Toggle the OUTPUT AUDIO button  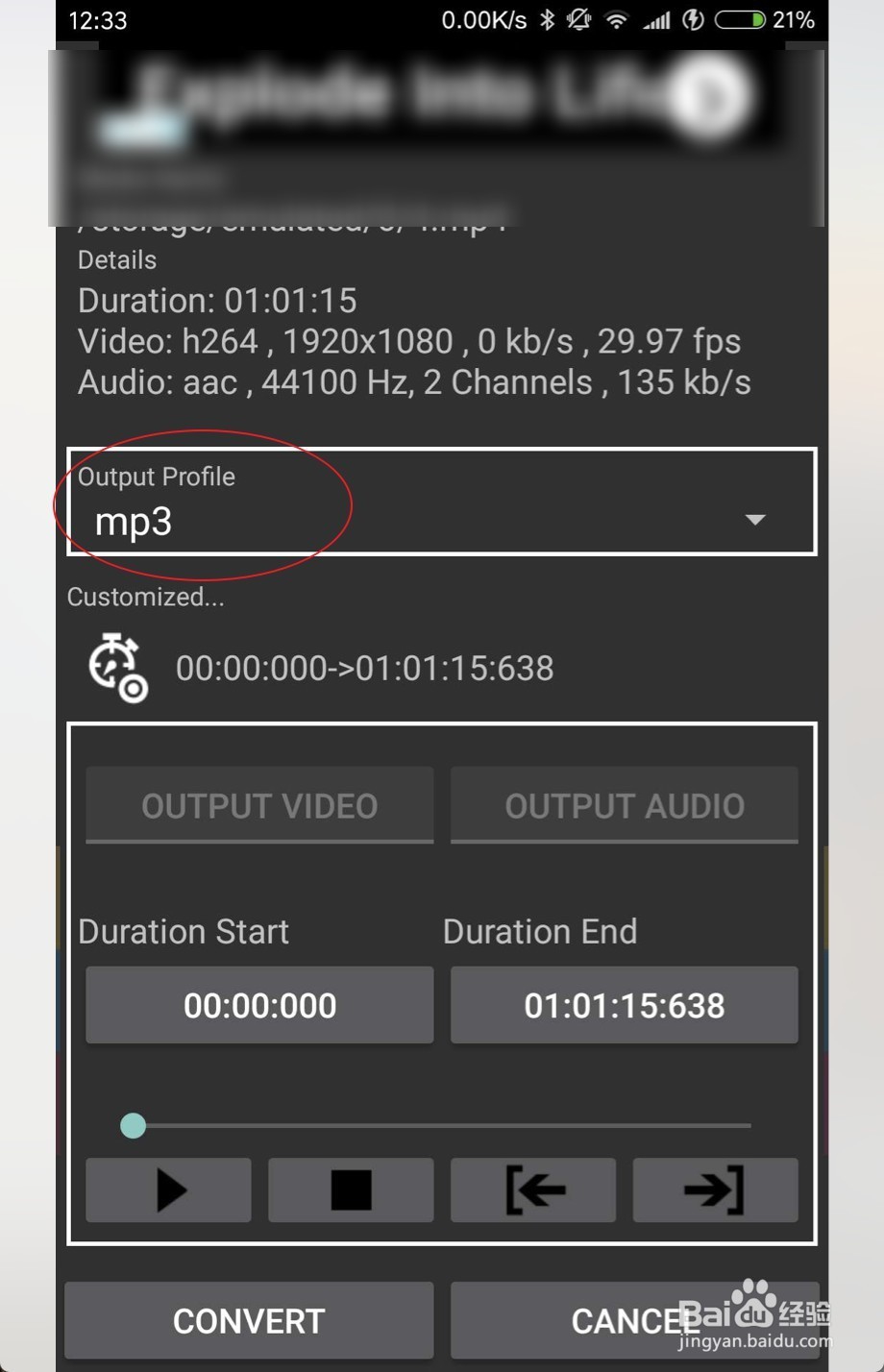[x=625, y=805]
